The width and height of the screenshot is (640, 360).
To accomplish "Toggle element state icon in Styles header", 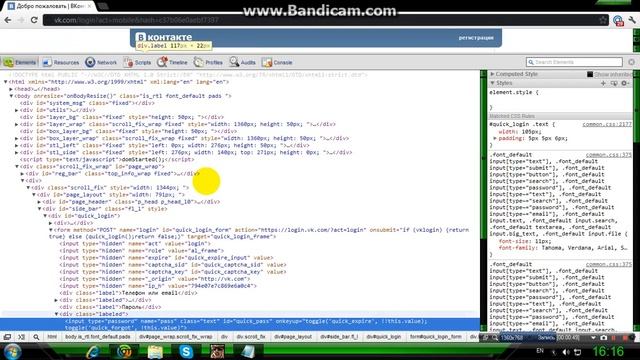I will [614, 83].
